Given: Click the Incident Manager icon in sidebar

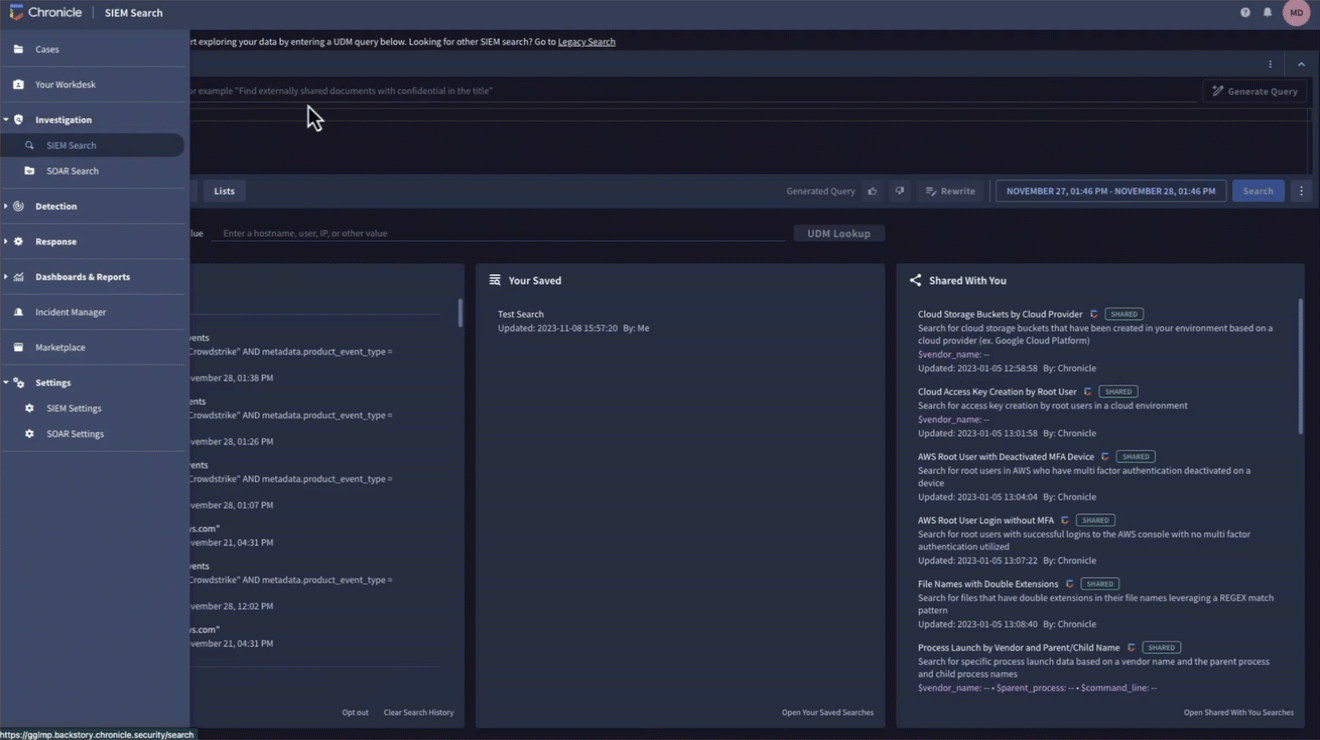Looking at the screenshot, I should click(18, 312).
